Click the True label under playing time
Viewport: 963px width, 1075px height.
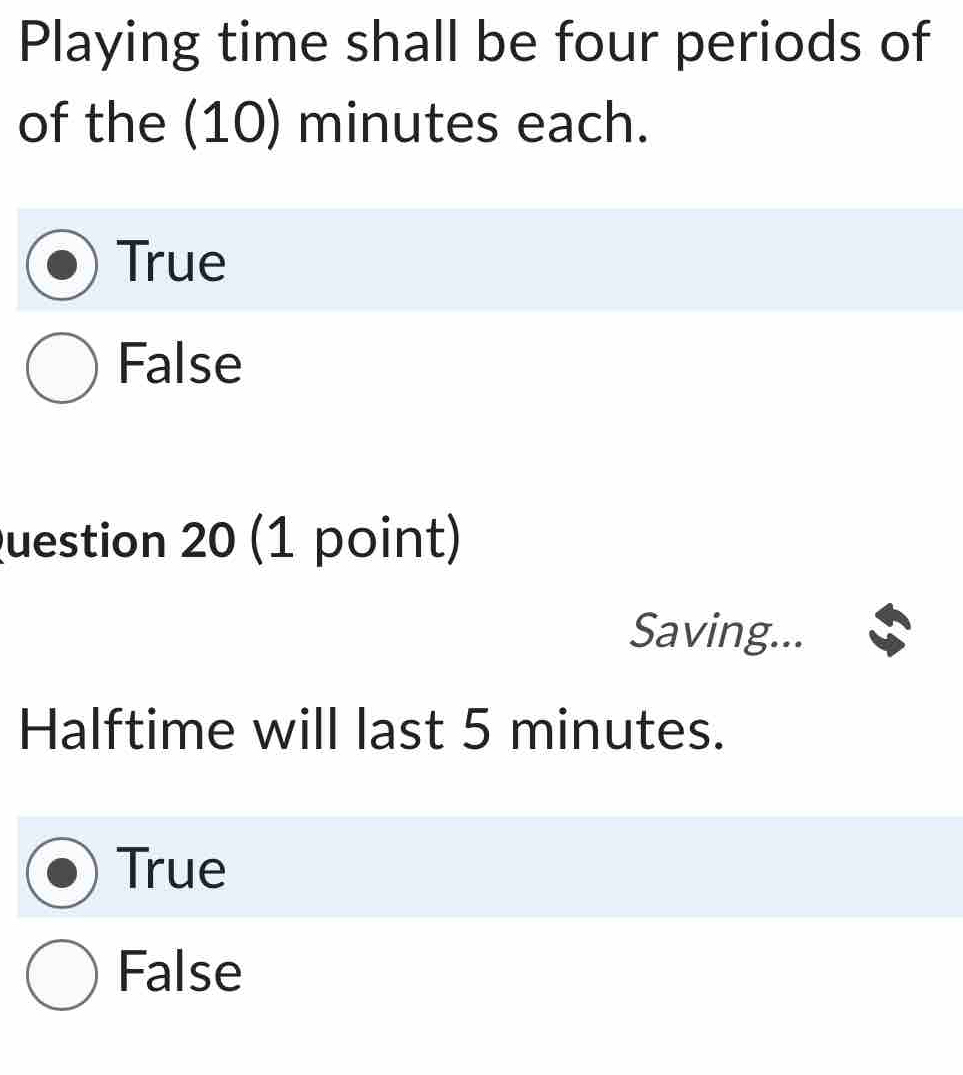(172, 262)
